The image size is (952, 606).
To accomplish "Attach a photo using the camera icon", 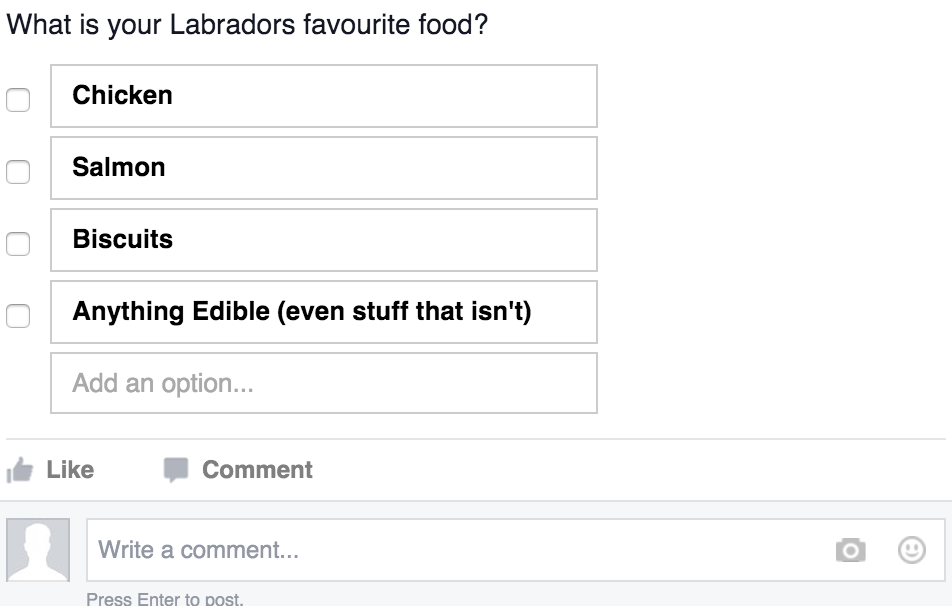I will pos(850,550).
